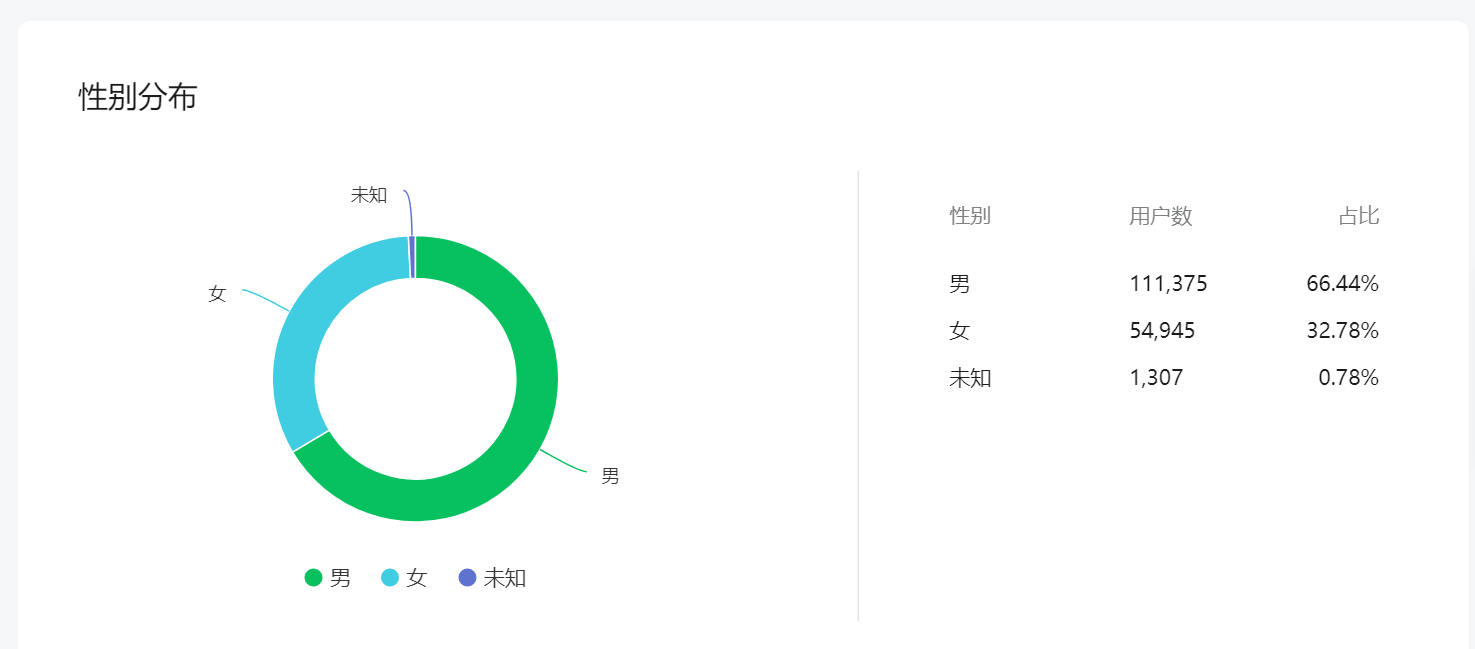
Task: Click the 66.44% percentage value
Action: click(x=1343, y=284)
